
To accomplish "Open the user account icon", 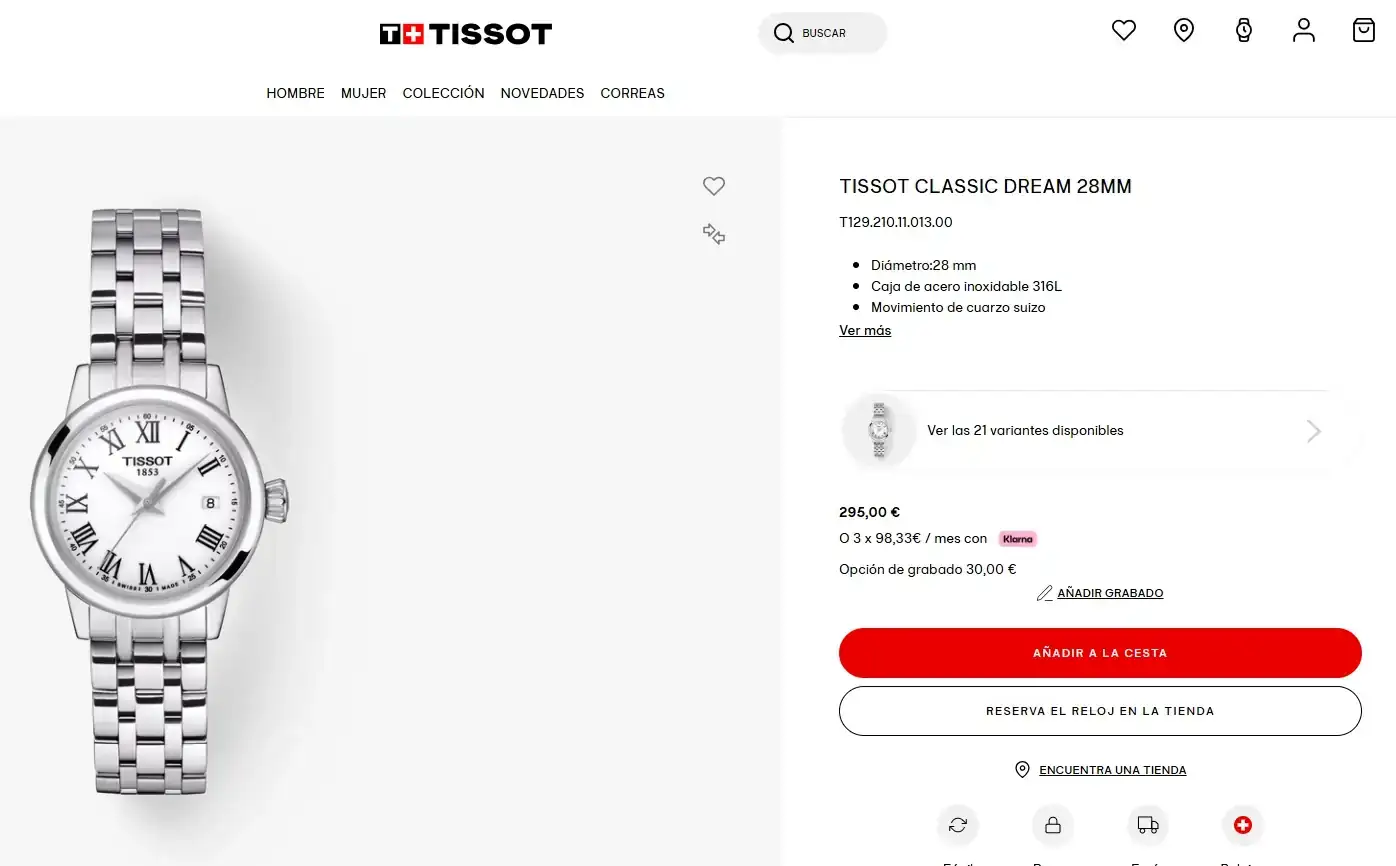I will (x=1304, y=31).
